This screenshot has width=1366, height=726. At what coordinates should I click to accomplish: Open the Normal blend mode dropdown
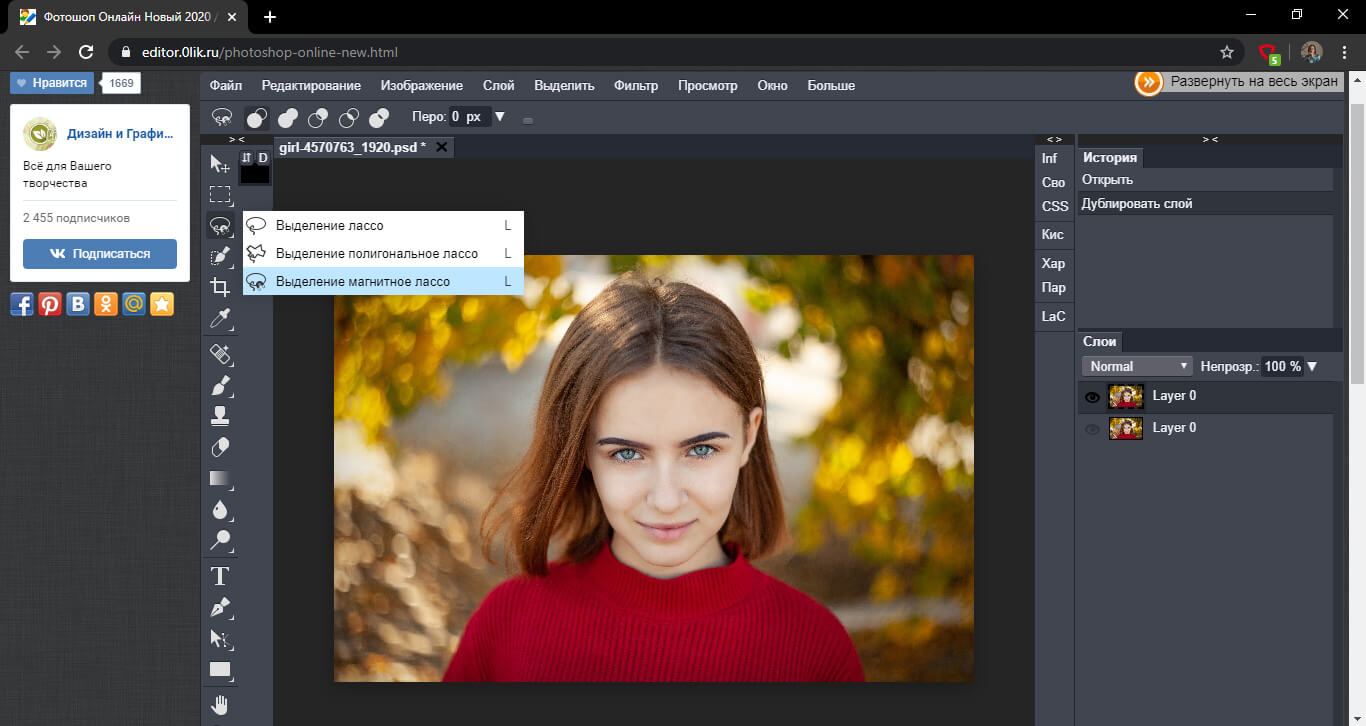pyautogui.click(x=1138, y=366)
